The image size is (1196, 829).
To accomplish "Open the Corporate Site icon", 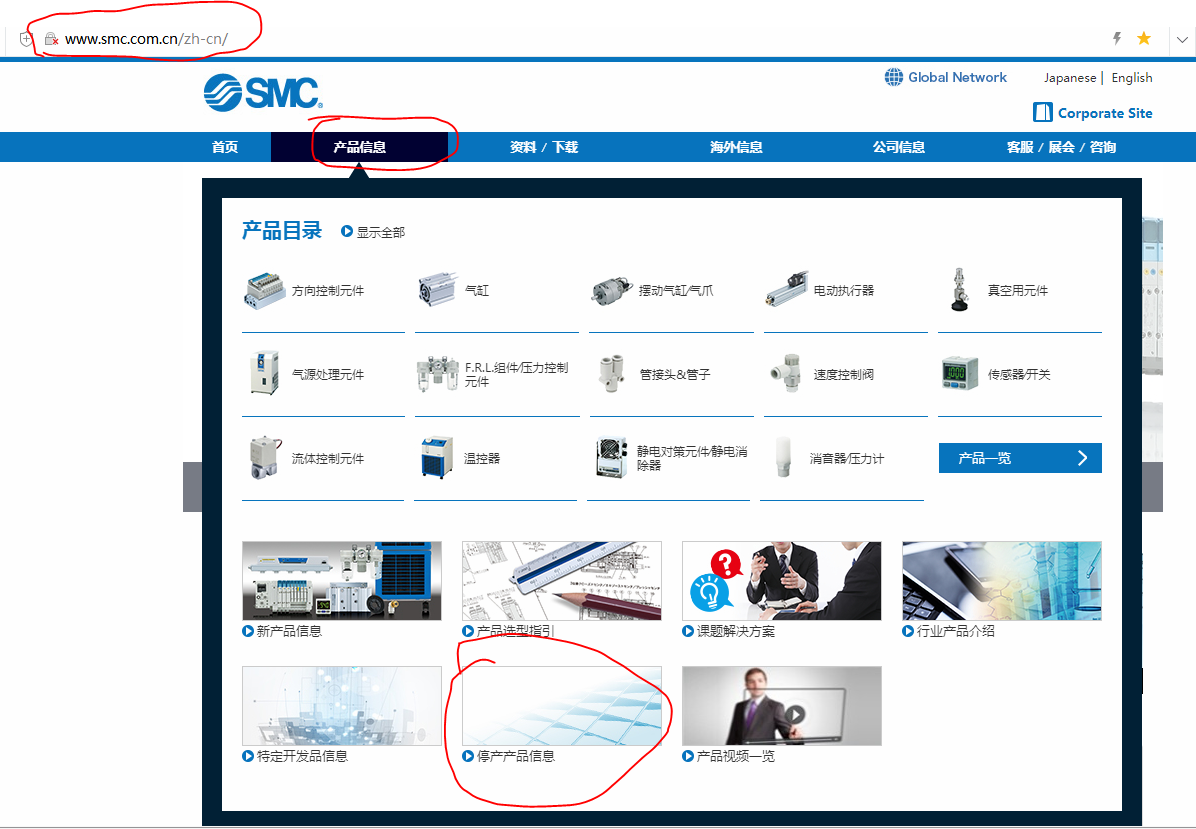I will click(x=1040, y=112).
